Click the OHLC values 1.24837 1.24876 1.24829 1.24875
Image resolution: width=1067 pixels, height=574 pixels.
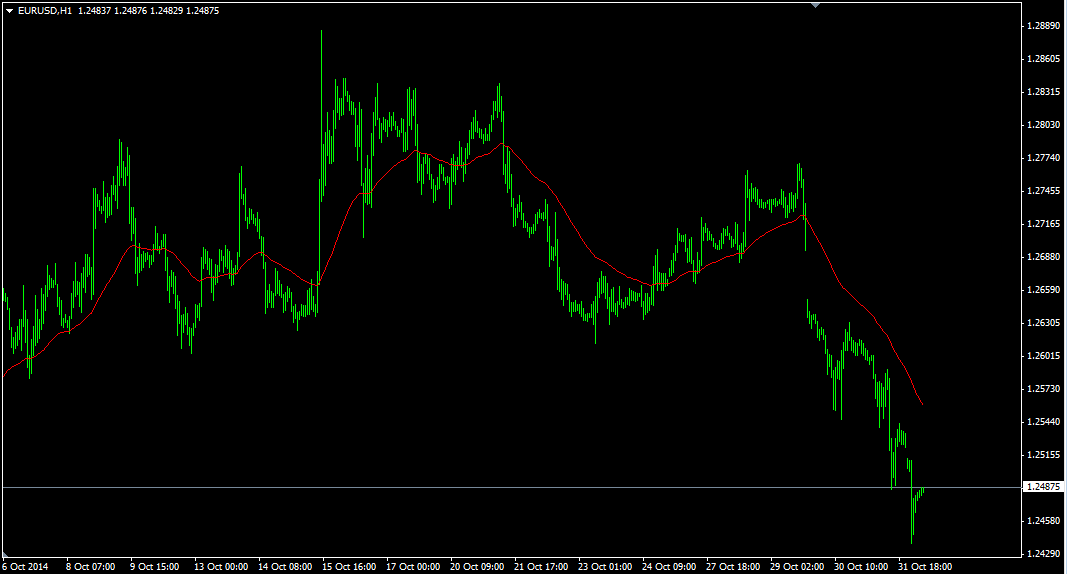[148, 11]
